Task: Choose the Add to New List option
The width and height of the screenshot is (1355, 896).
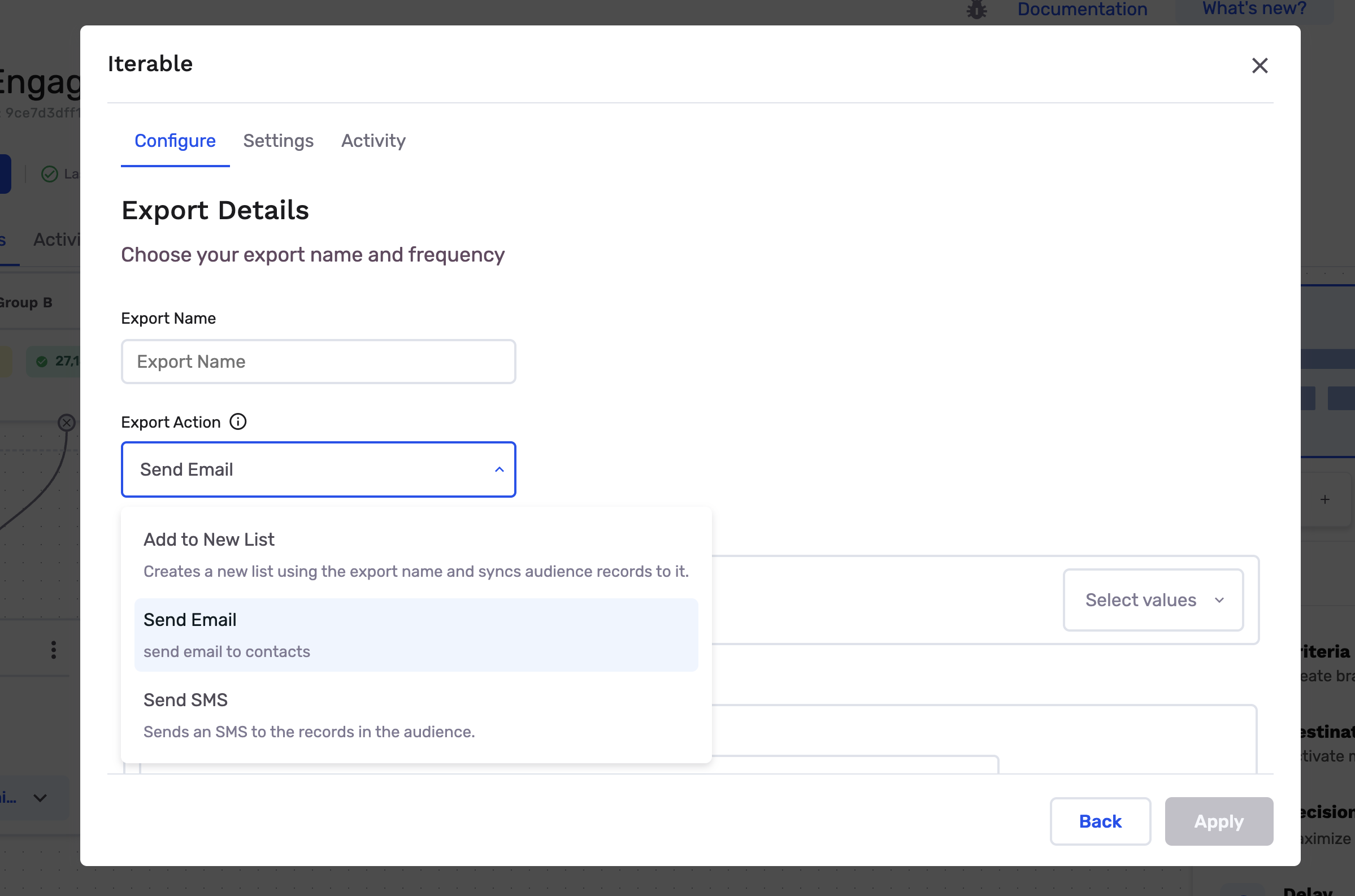Action: coord(416,555)
